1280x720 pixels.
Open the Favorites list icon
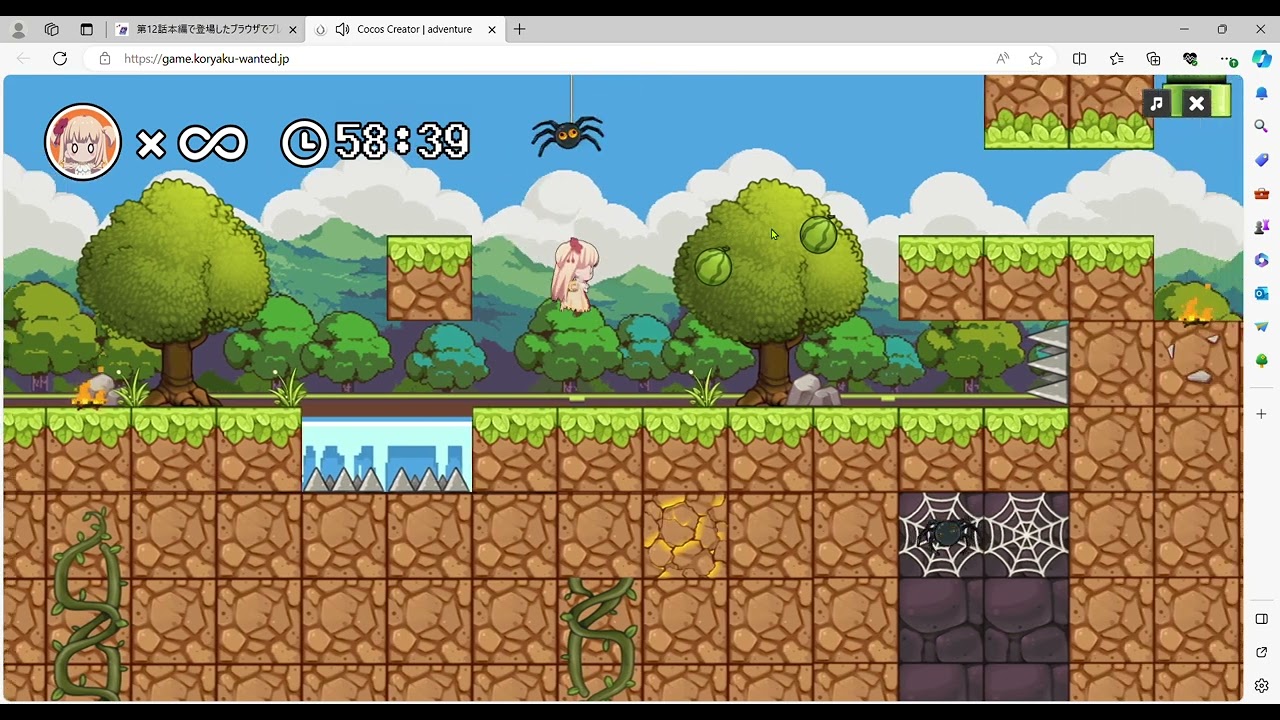[1116, 59]
